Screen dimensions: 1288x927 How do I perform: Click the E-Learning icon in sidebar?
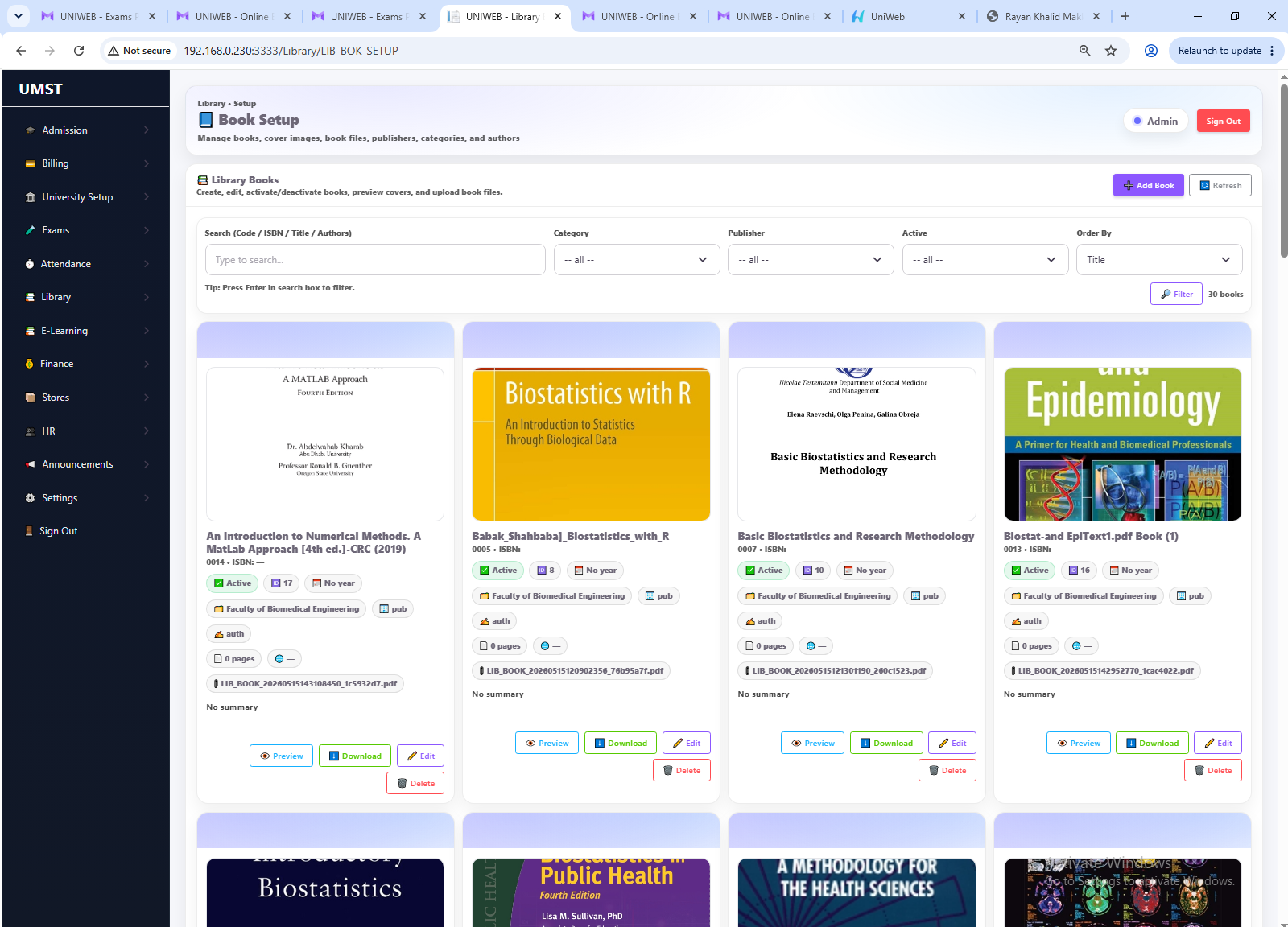point(31,331)
